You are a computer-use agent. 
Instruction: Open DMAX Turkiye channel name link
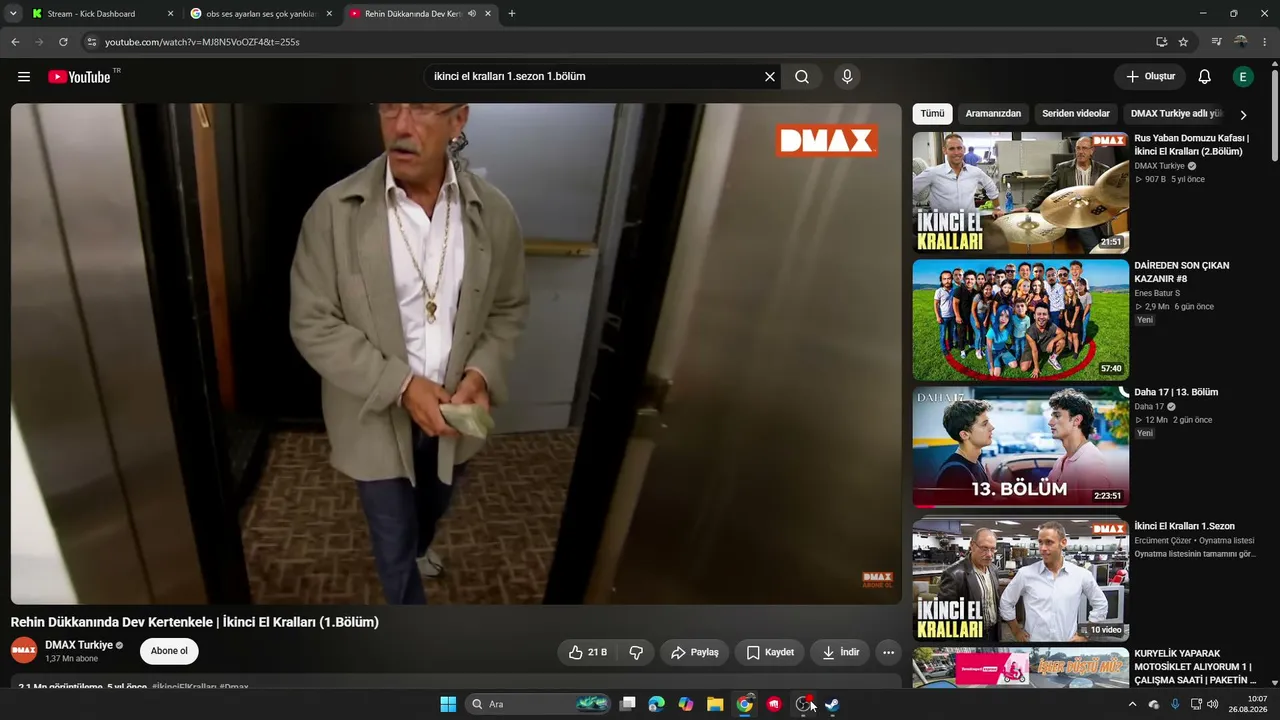pyautogui.click(x=79, y=645)
